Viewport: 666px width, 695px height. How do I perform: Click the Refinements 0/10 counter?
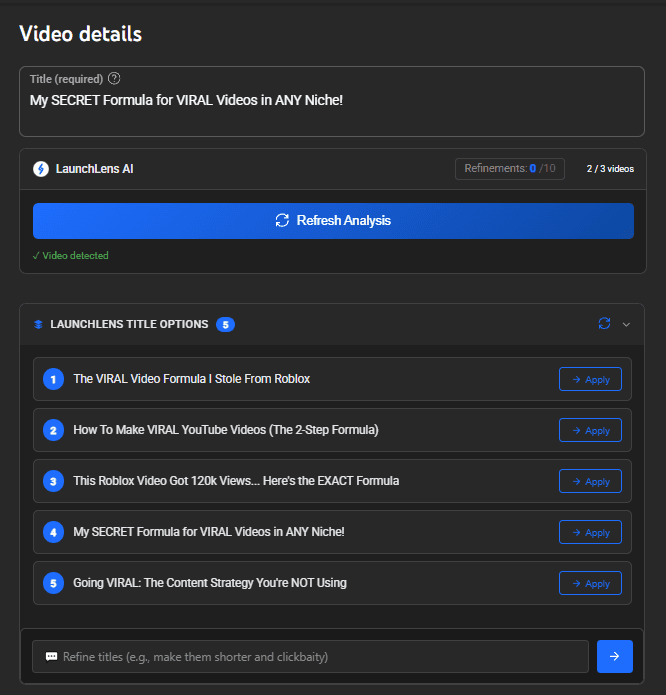(x=509, y=169)
